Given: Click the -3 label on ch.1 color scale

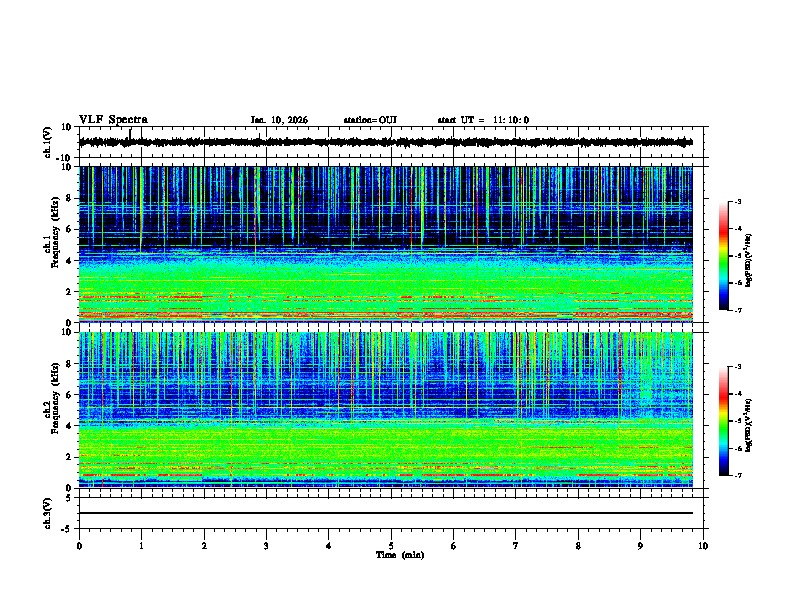Looking at the screenshot, I should click(737, 201).
